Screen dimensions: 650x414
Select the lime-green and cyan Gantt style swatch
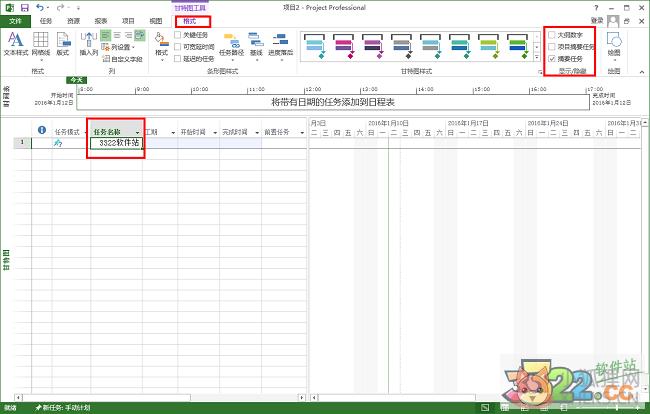tap(489, 46)
